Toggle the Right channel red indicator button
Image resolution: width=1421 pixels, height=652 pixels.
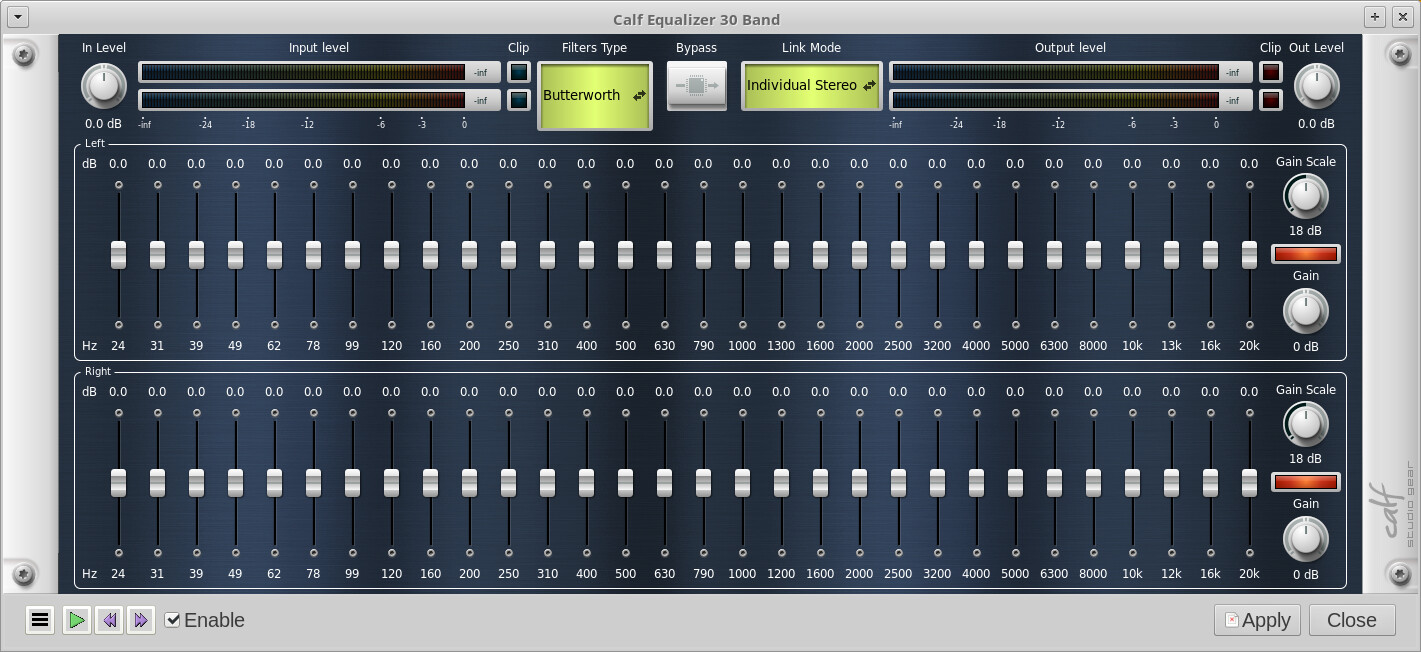coord(1305,482)
